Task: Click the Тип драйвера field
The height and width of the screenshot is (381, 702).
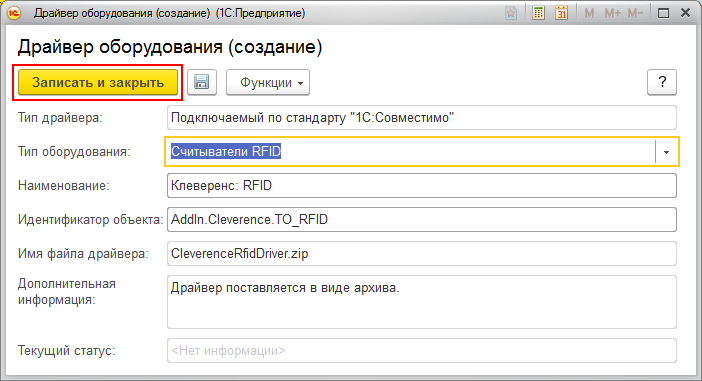Action: pyautogui.click(x=422, y=118)
